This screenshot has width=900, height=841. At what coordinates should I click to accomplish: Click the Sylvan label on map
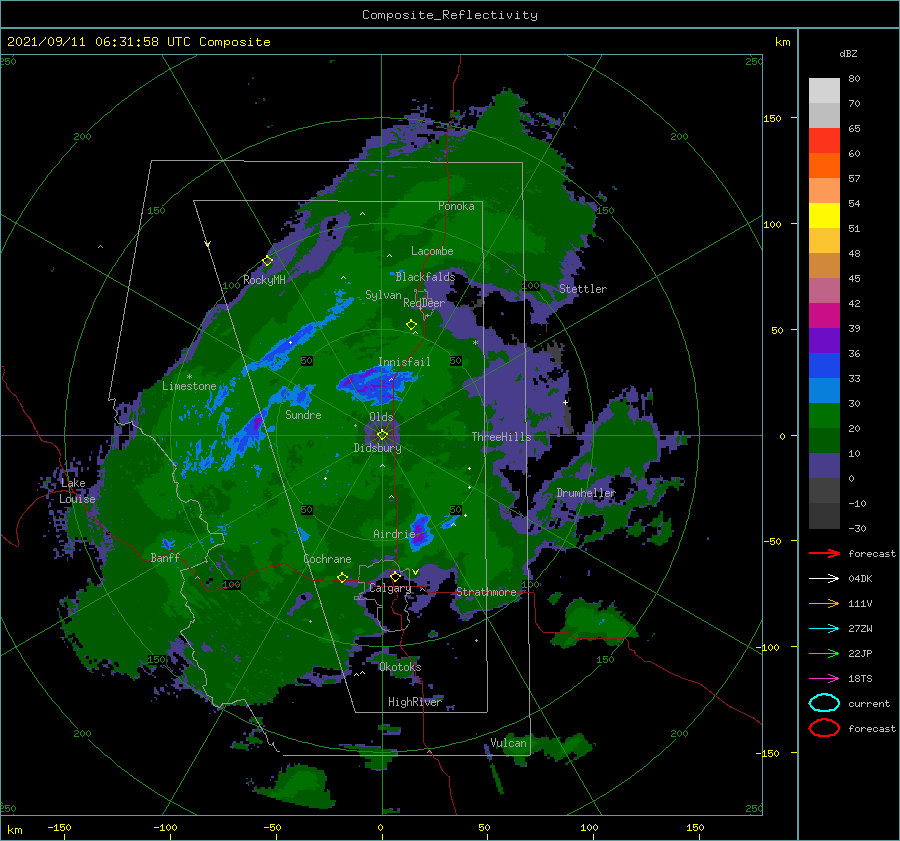click(x=383, y=295)
